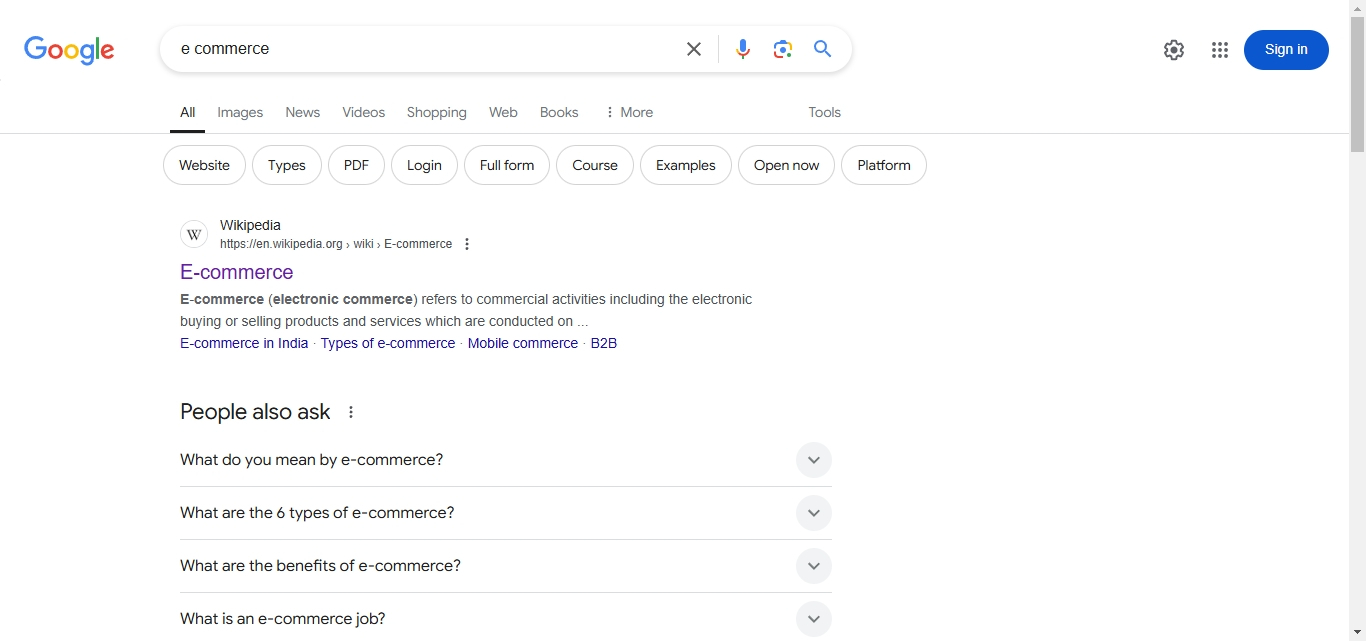Screen dimensions: 1366x641
Task: Select the Platform filter chip
Action: point(884,165)
